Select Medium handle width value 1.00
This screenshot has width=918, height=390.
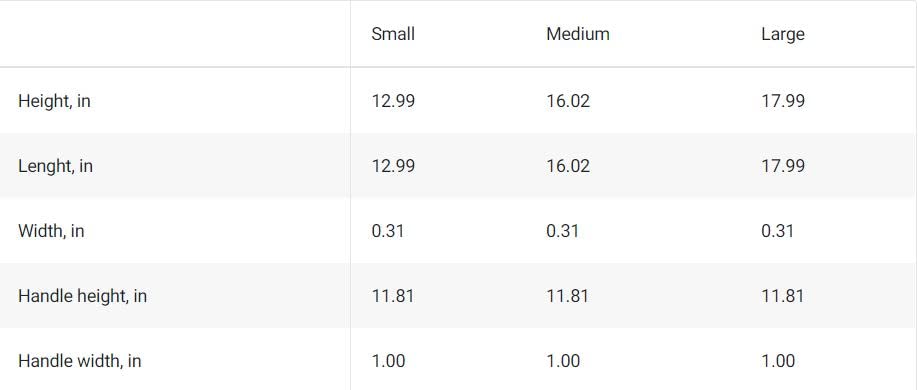[x=563, y=361]
